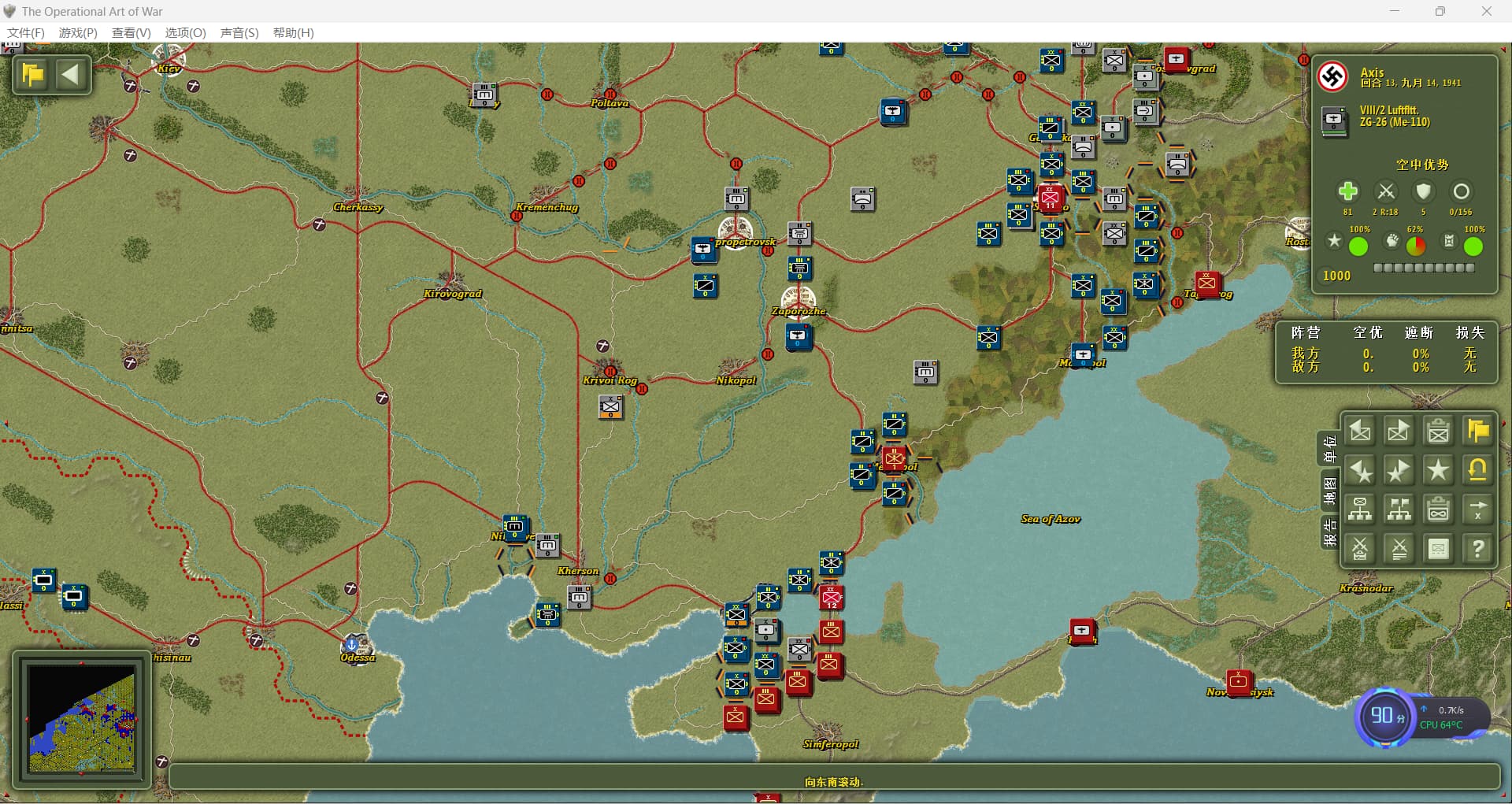Image resolution: width=1512 pixels, height=804 pixels.
Task: Click the first 100% green readiness circle
Action: coord(1358,246)
